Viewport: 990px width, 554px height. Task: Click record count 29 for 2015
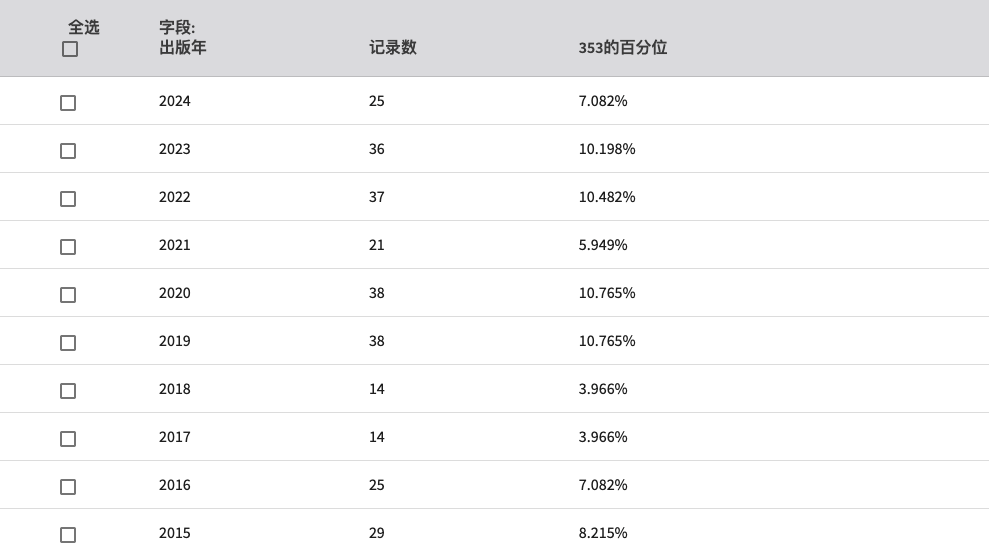point(377,533)
